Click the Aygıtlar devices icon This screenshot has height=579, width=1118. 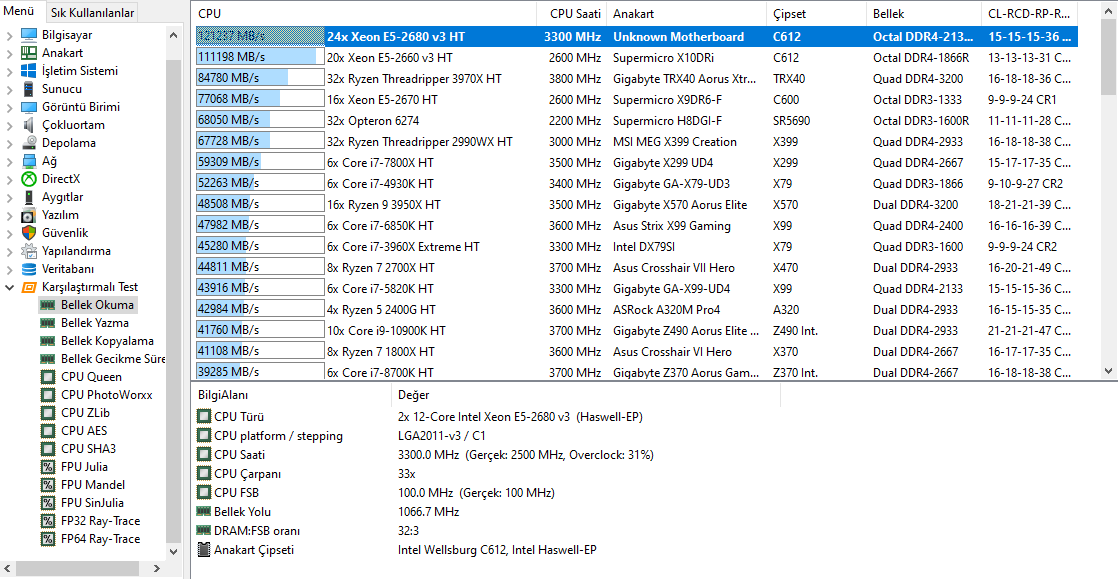click(x=29, y=197)
